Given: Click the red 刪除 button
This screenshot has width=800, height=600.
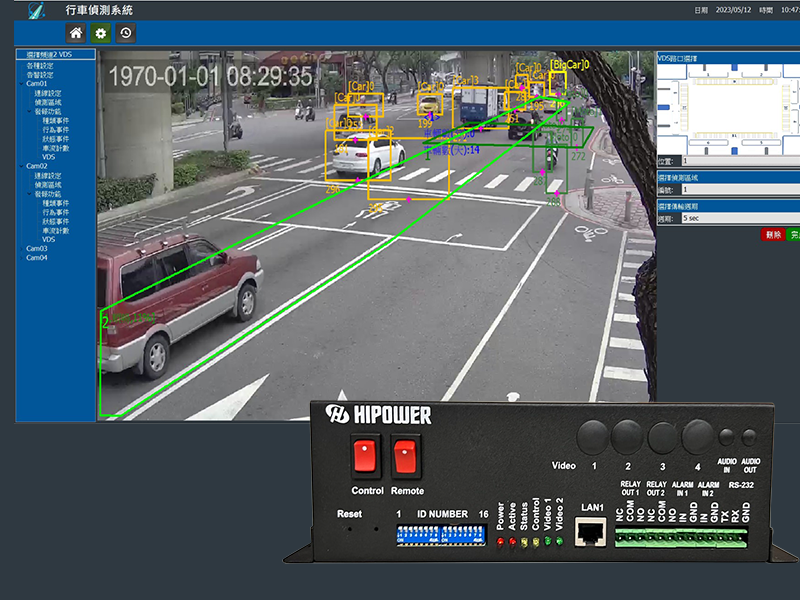Looking at the screenshot, I should point(772,234).
